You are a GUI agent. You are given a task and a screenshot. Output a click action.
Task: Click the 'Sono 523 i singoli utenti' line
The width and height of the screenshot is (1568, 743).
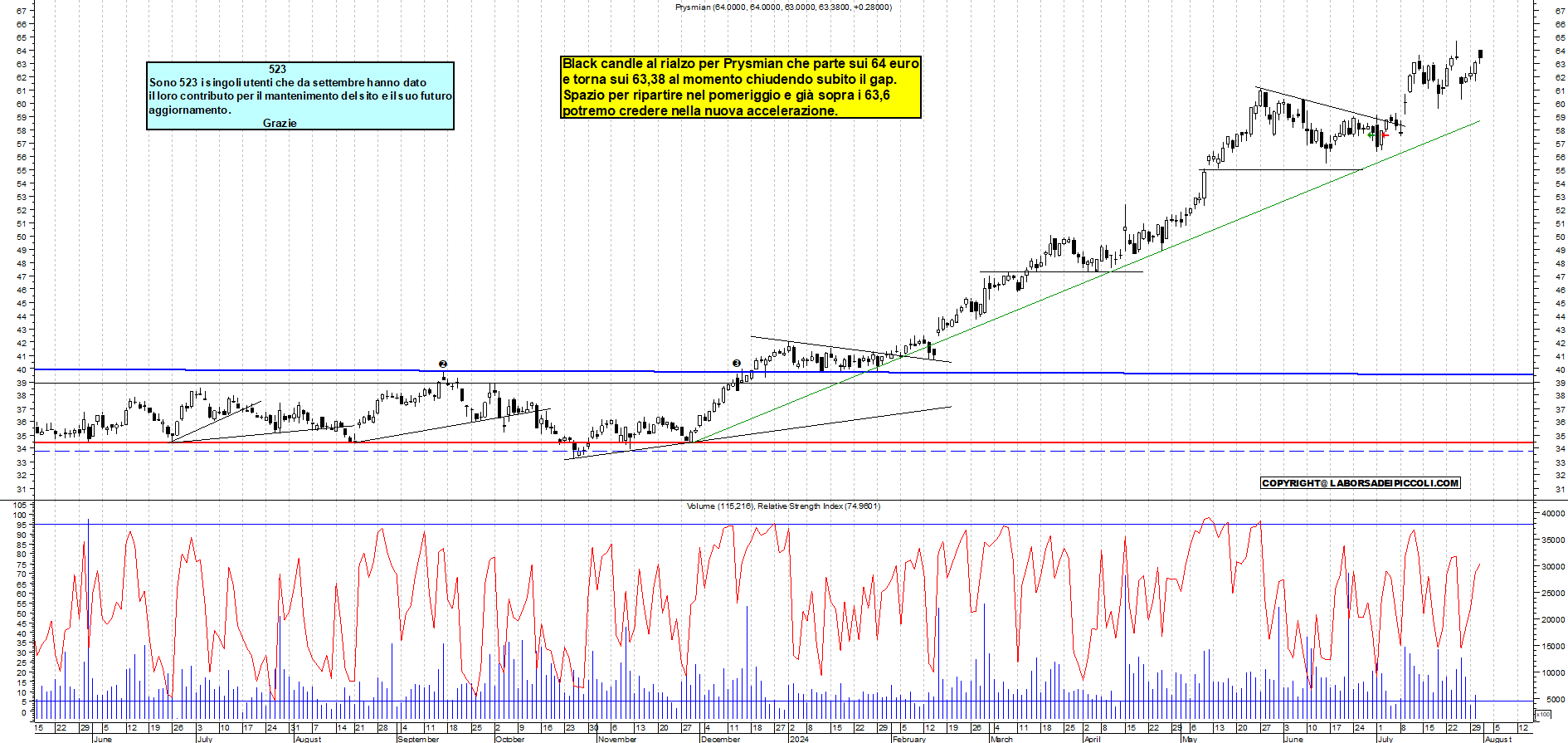288,82
